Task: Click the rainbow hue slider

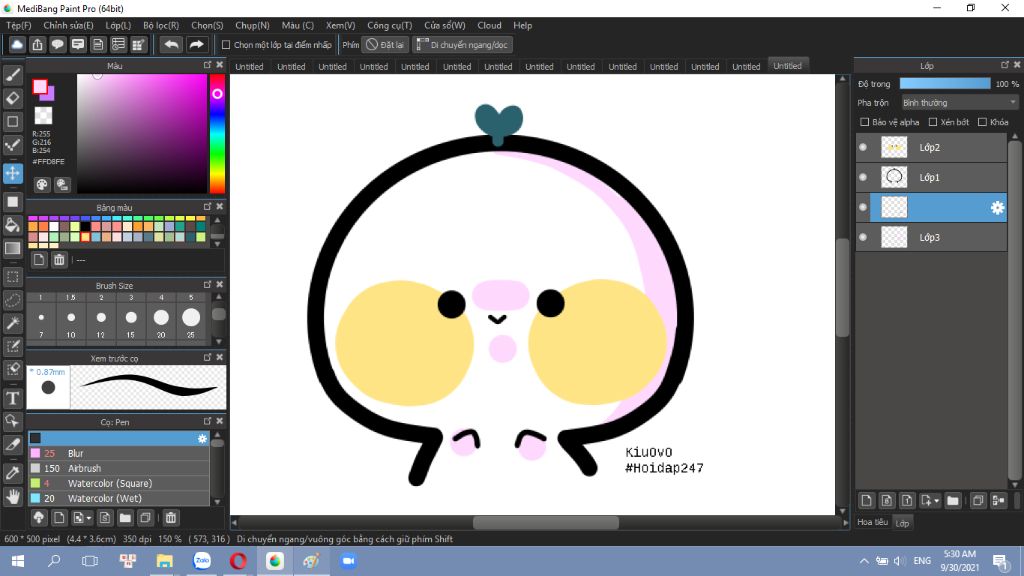Action: point(217,134)
